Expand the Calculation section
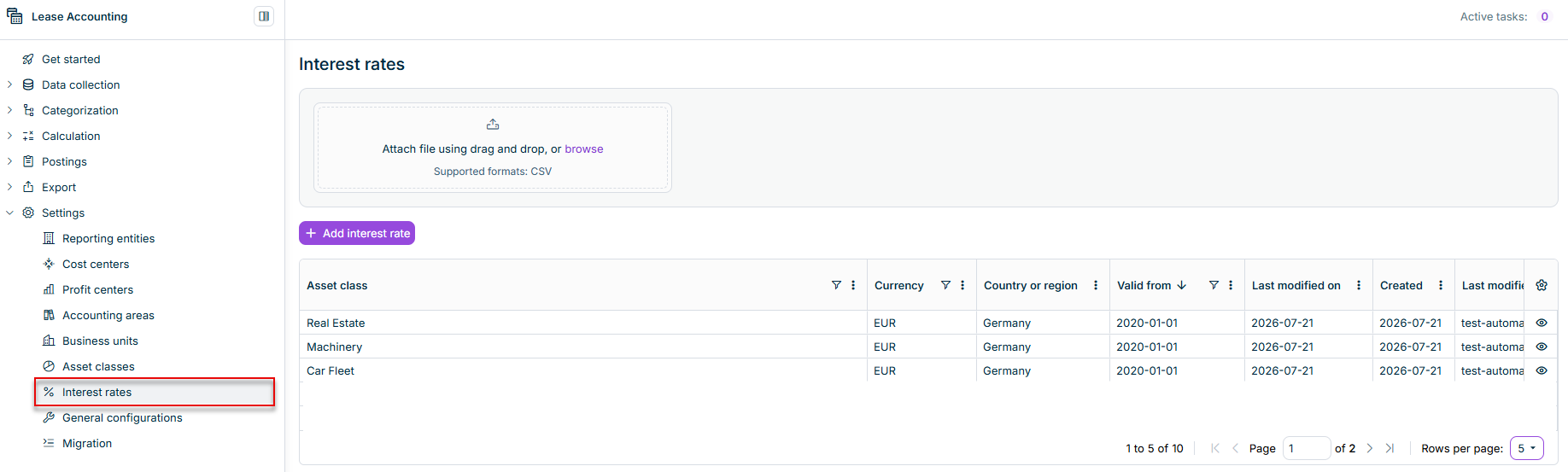The height and width of the screenshot is (472, 1568). coord(9,136)
